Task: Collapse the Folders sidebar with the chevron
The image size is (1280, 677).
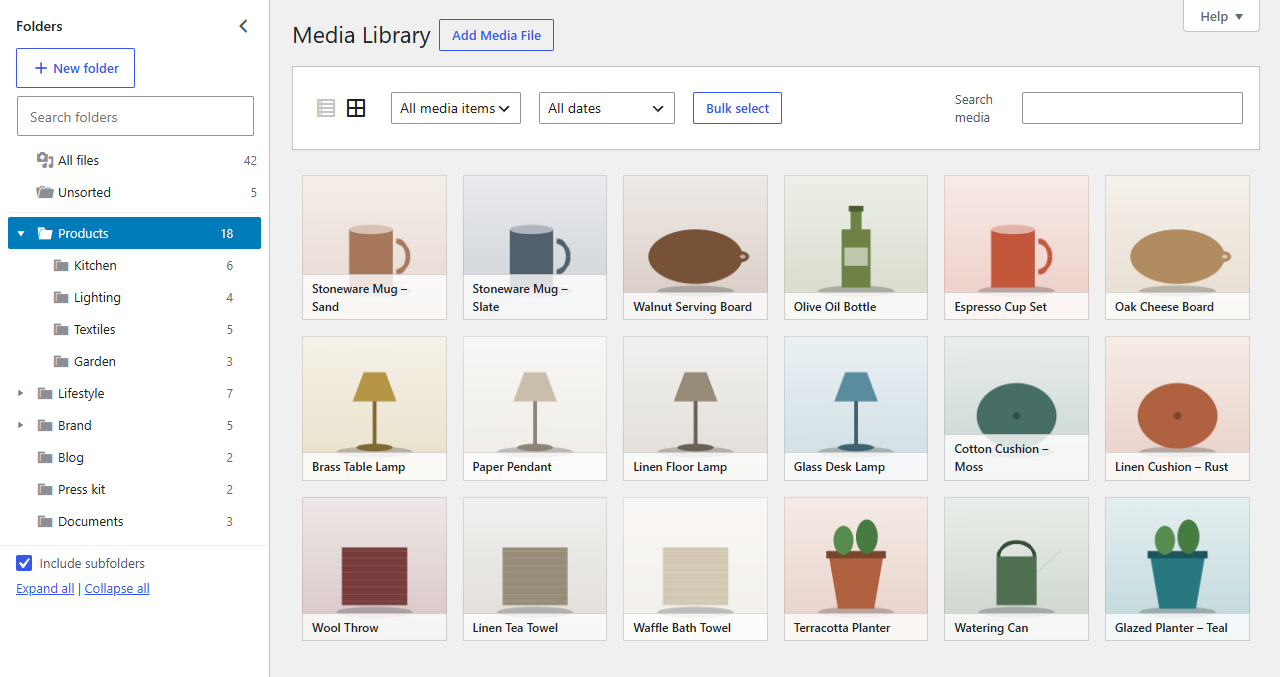Action: tap(243, 26)
